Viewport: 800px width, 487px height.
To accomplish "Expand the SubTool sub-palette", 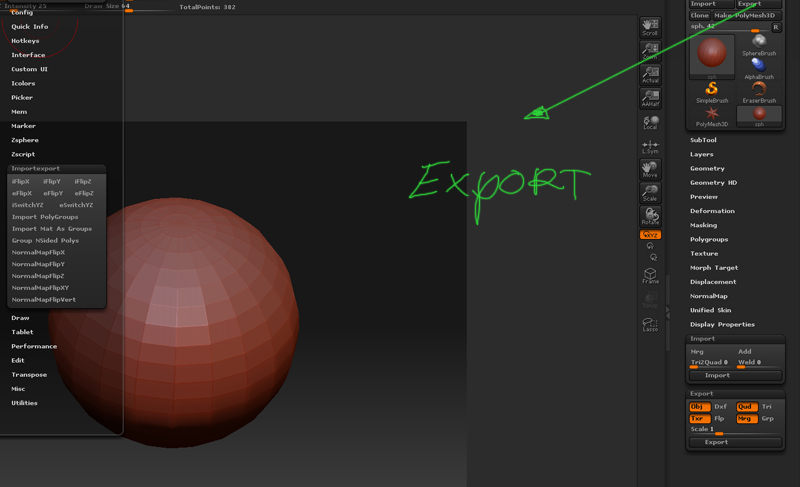I will click(x=703, y=140).
